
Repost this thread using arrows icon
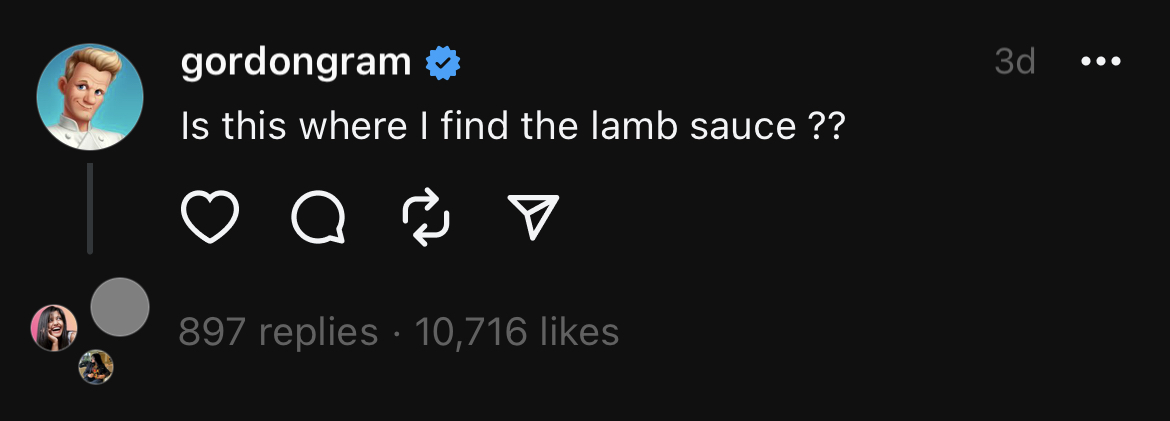[425, 217]
